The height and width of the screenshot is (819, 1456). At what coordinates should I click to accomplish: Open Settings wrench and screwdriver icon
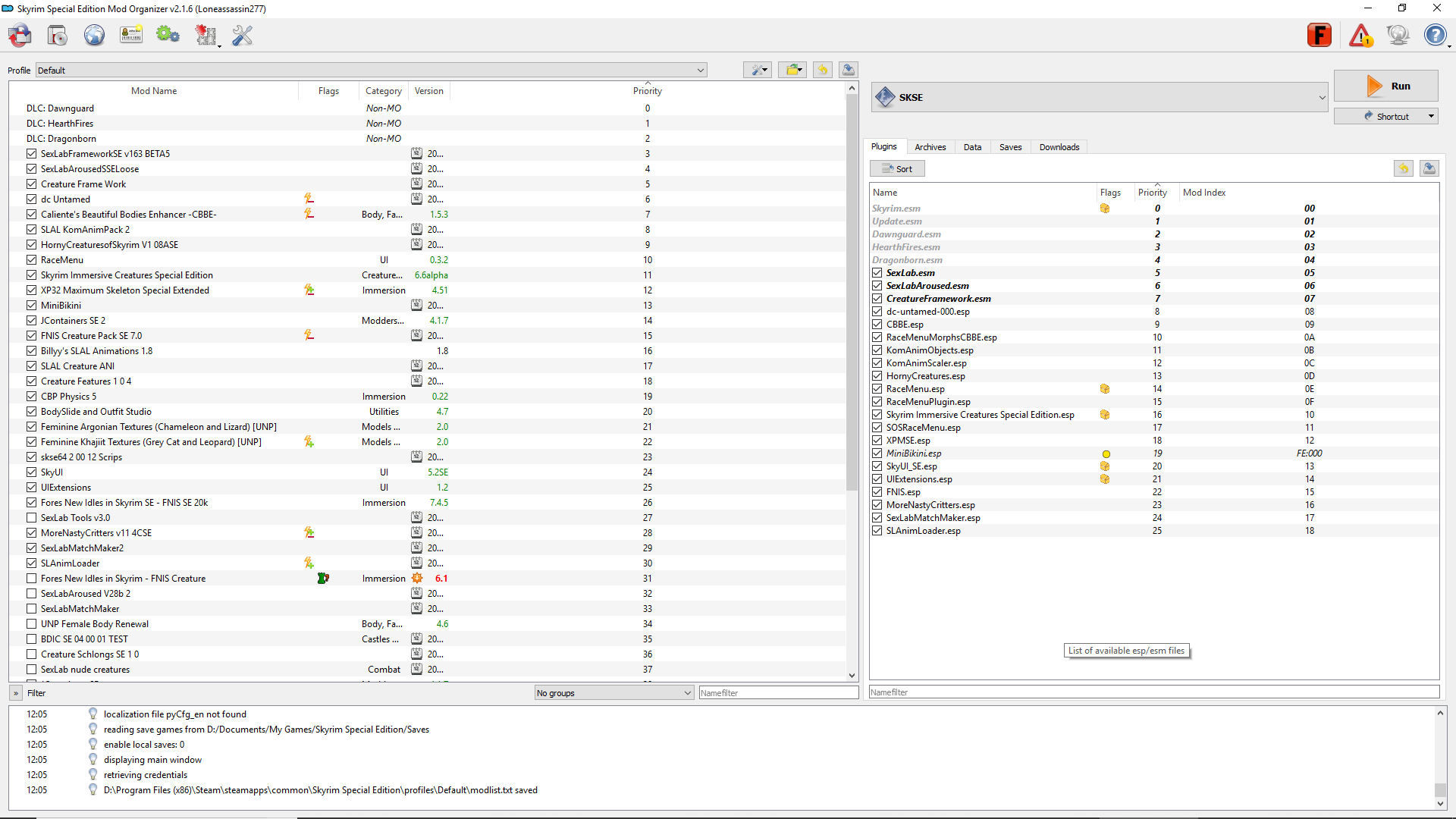tap(243, 35)
